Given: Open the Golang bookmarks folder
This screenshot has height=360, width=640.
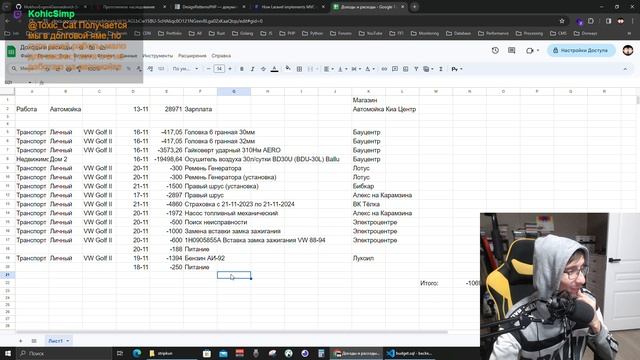Looking at the screenshot, I should click(x=242, y=33).
